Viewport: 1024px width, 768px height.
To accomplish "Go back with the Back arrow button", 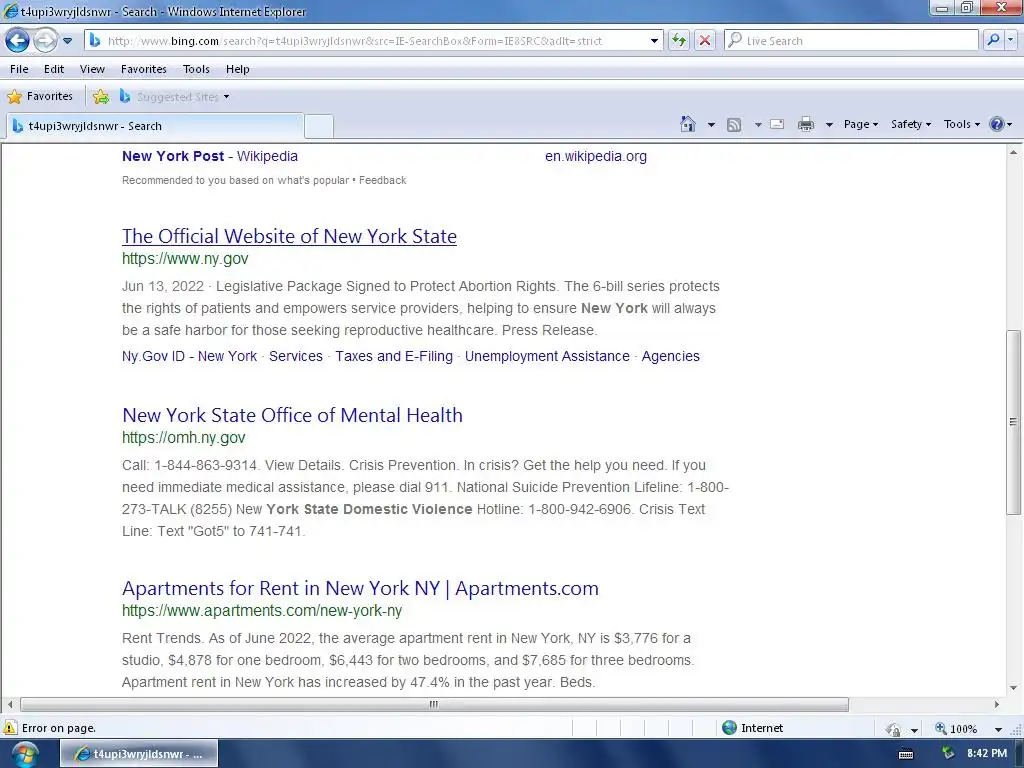I will (x=18, y=40).
